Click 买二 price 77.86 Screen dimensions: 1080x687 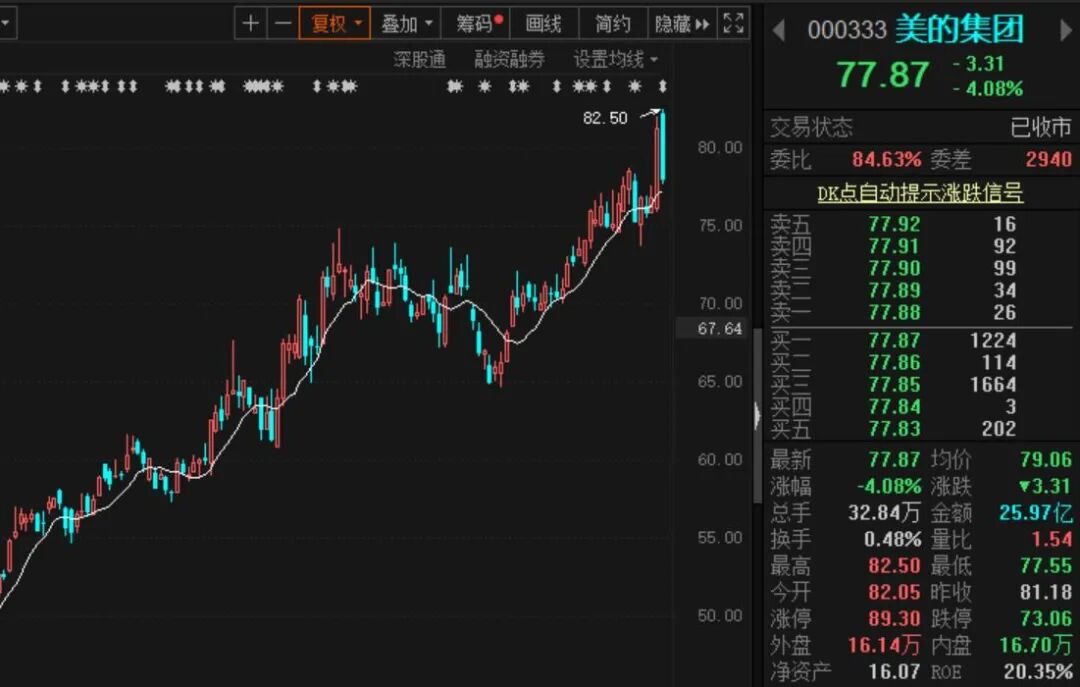pos(894,362)
